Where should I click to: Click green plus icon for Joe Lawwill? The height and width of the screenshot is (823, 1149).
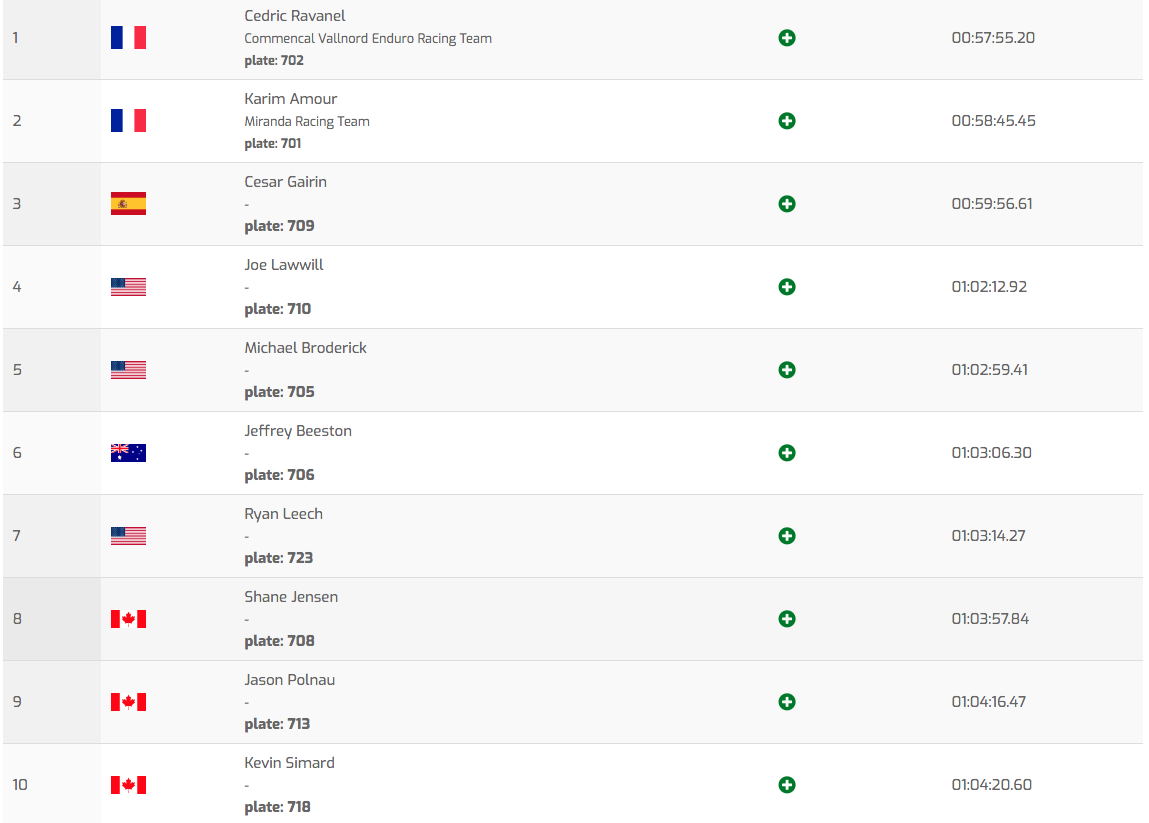tap(787, 287)
